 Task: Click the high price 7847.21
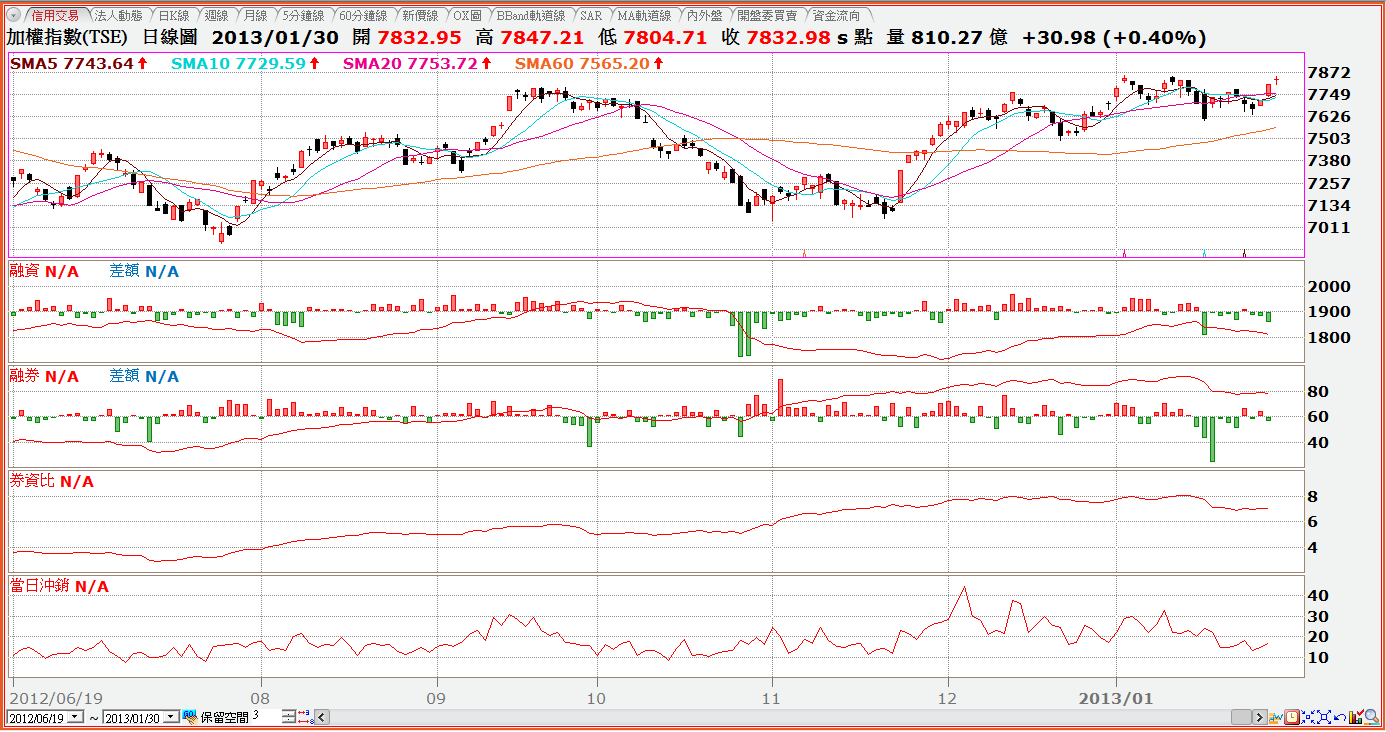pos(542,38)
